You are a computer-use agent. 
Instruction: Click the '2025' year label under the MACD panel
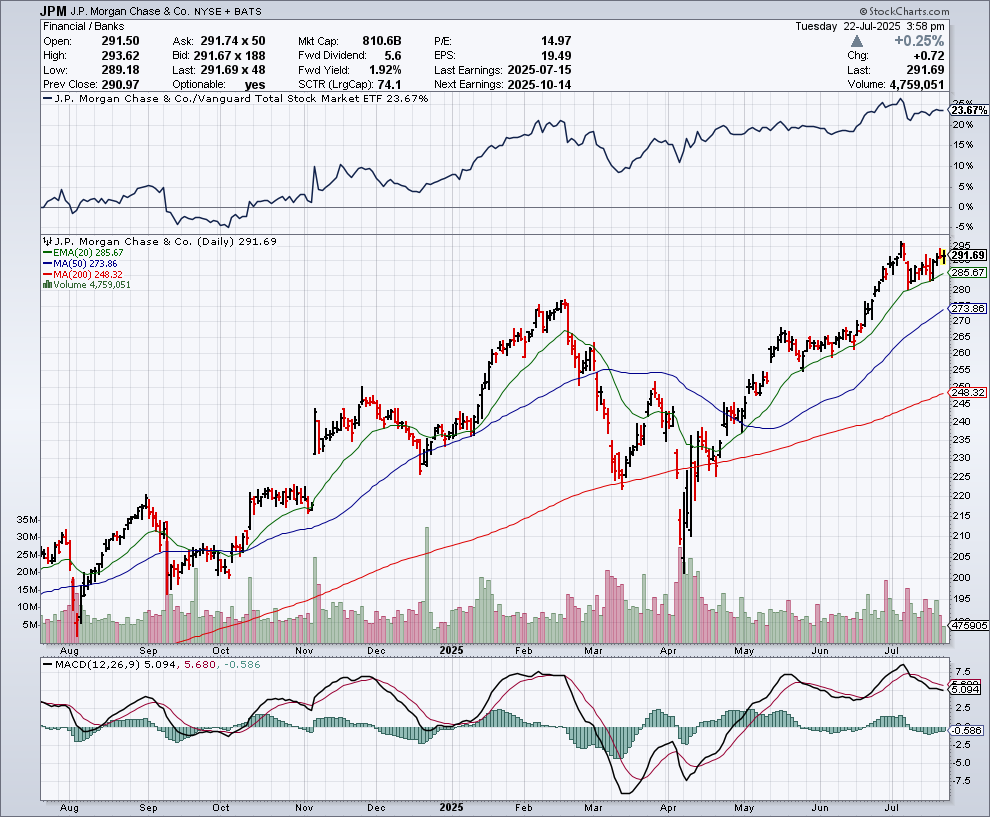(x=451, y=808)
